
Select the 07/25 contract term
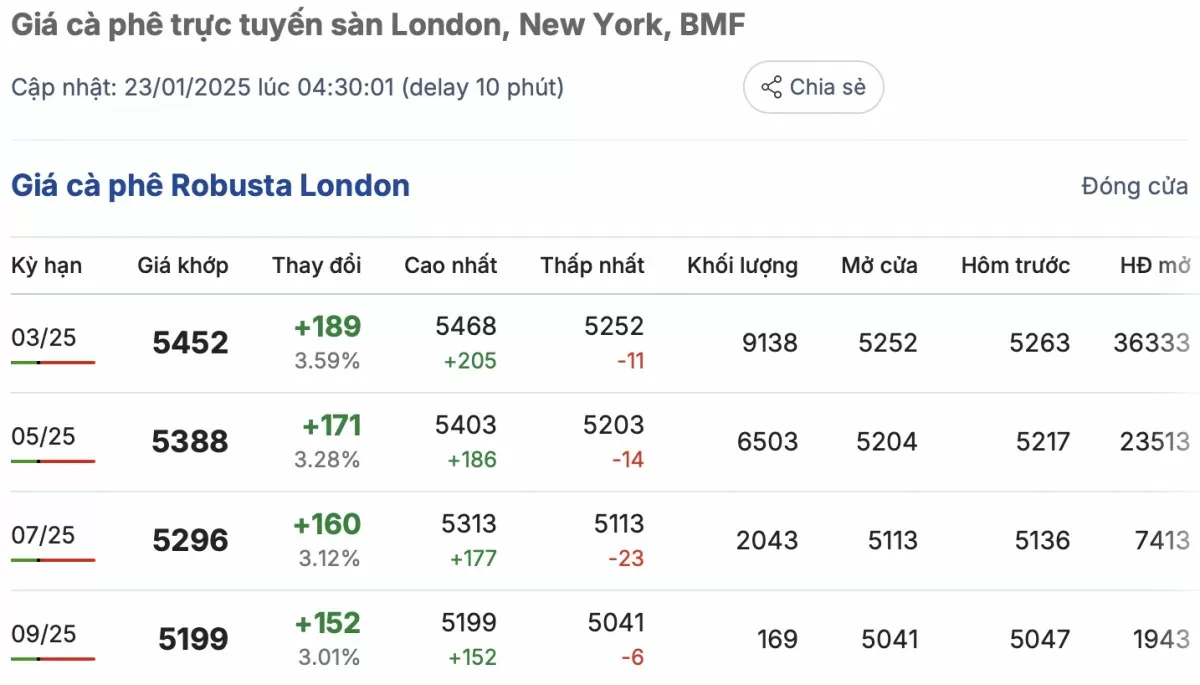43,535
